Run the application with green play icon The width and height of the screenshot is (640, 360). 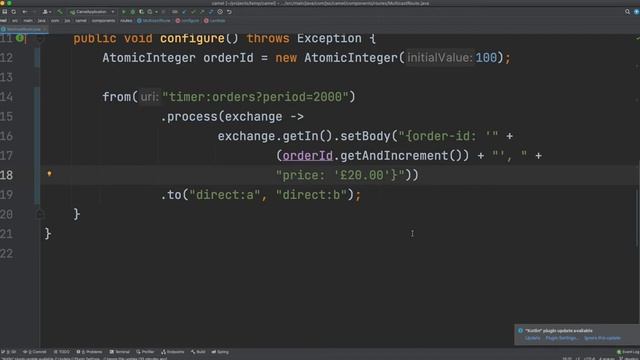point(124,12)
